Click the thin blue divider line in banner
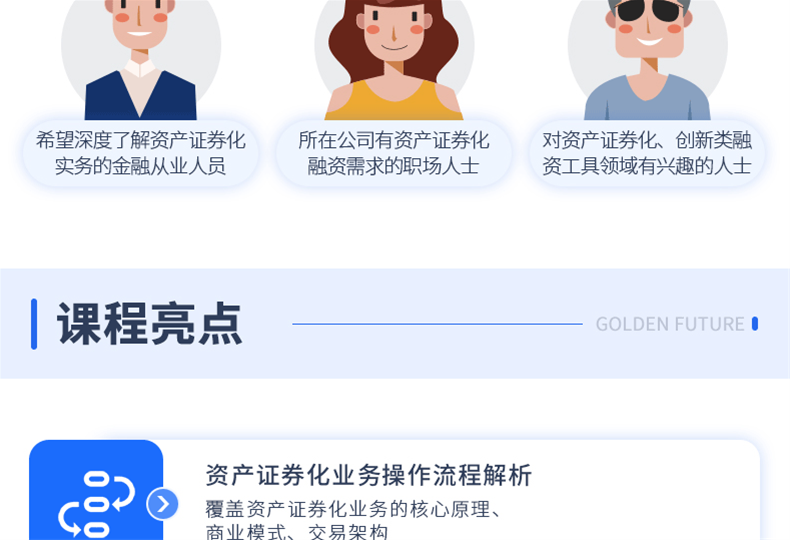Image resolution: width=790 pixels, height=540 pixels. pyautogui.click(x=437, y=324)
